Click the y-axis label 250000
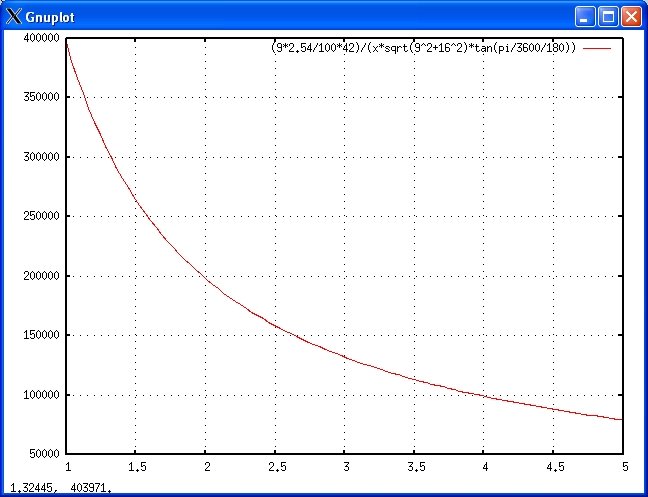Viewport: 648px width, 497px height. [x=42, y=216]
